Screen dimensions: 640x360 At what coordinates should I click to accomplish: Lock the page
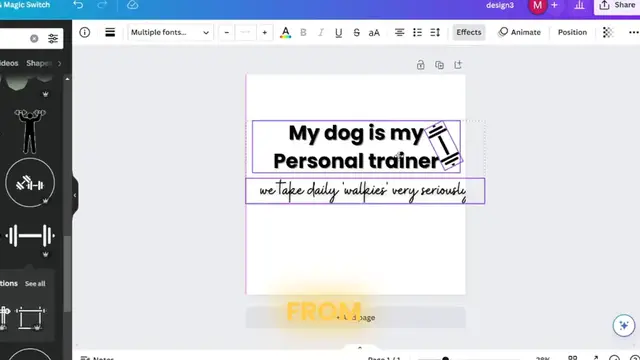coord(420,65)
